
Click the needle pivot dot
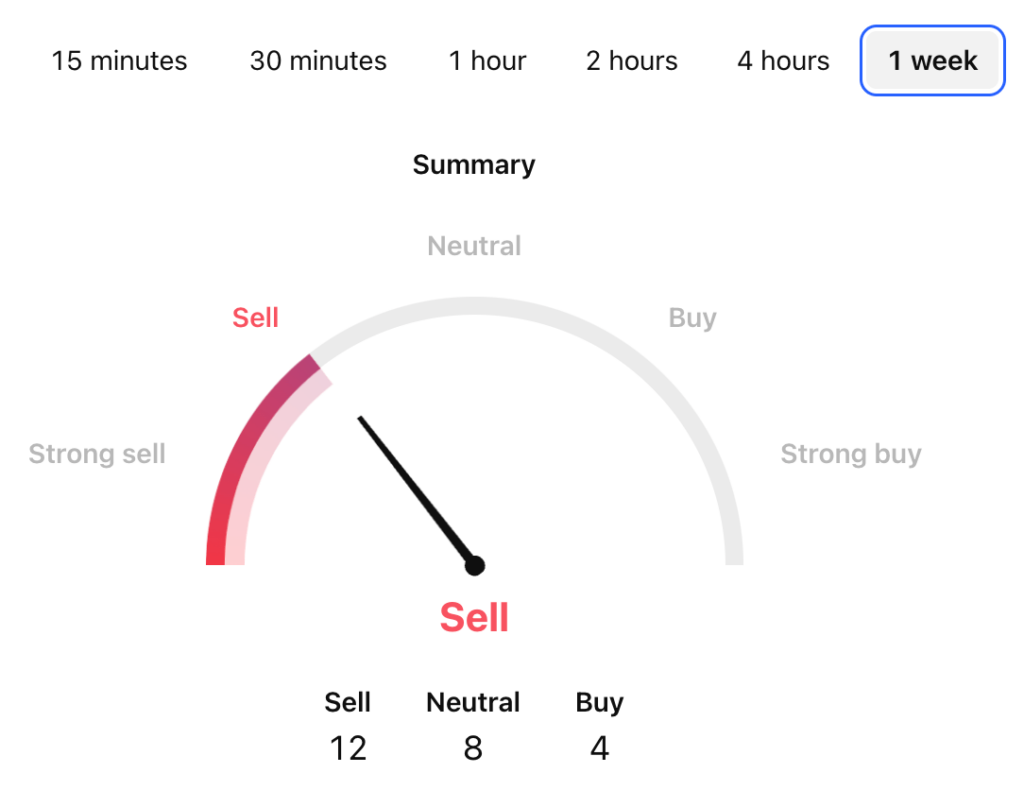(x=474, y=565)
